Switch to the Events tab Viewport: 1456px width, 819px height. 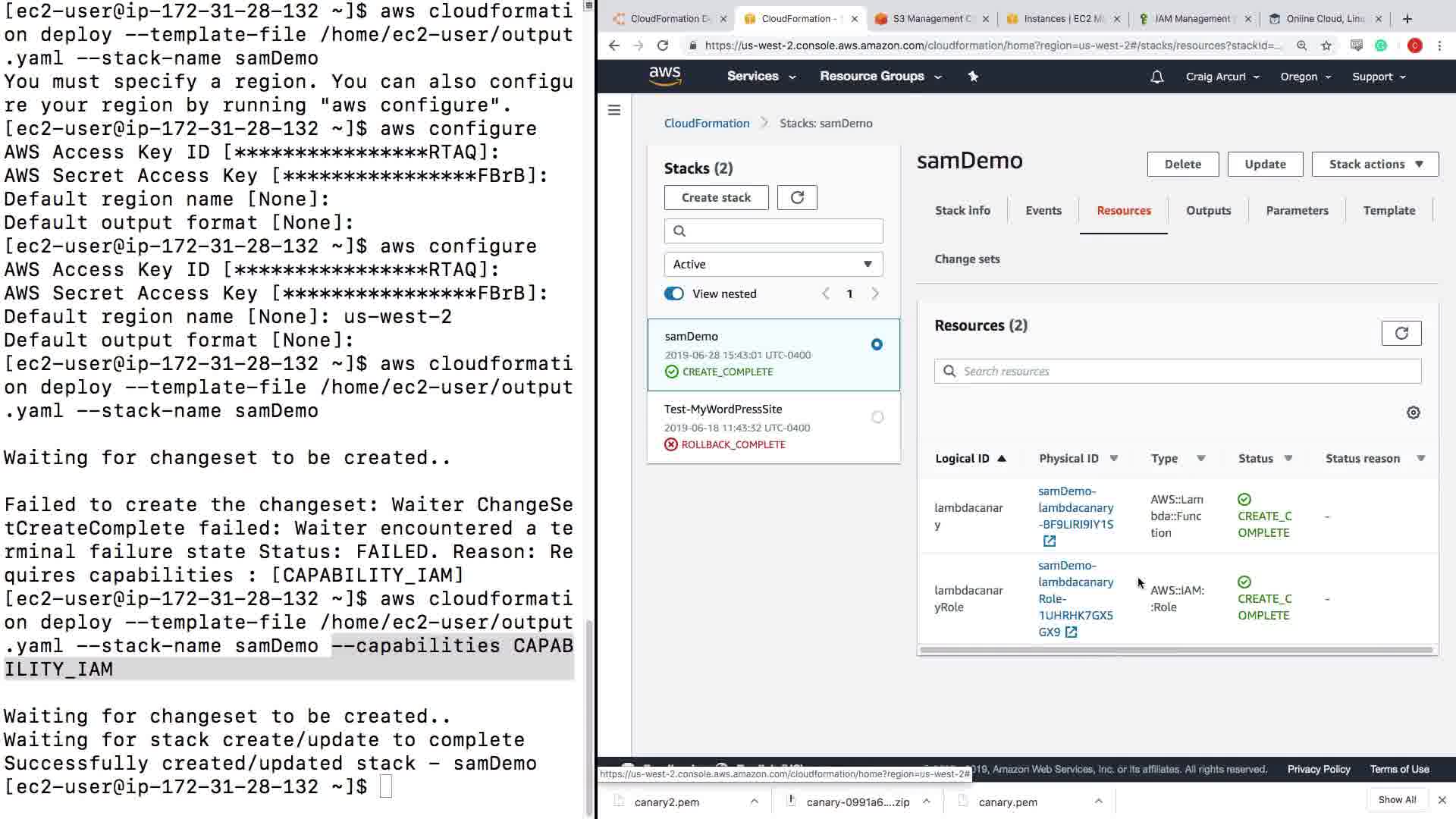click(1043, 211)
